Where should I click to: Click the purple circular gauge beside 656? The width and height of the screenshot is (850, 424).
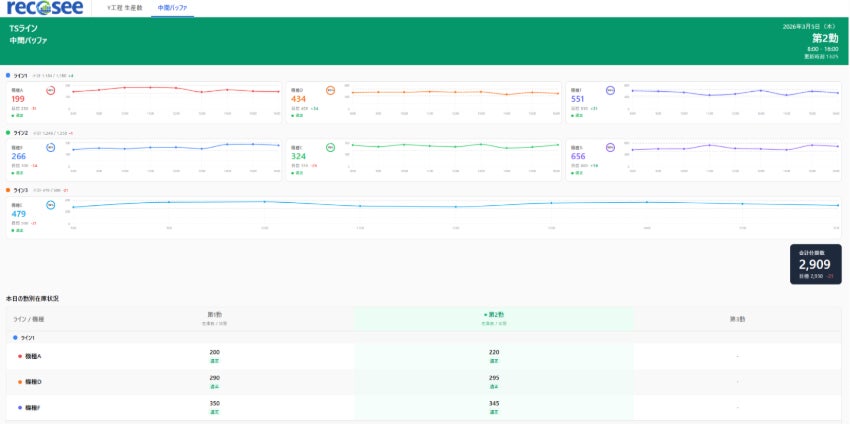[610, 147]
